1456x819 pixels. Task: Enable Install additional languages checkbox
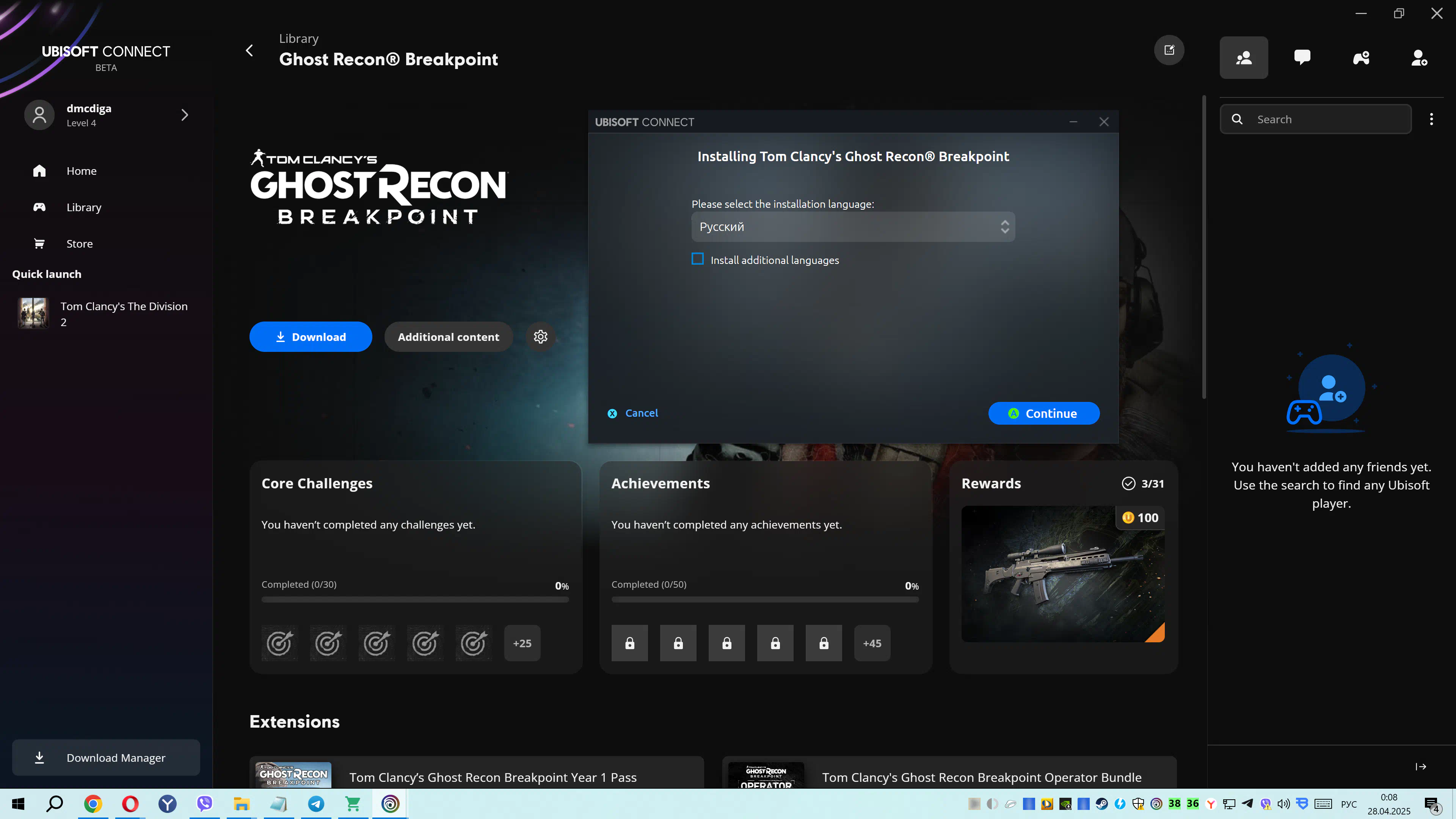pyautogui.click(x=698, y=259)
